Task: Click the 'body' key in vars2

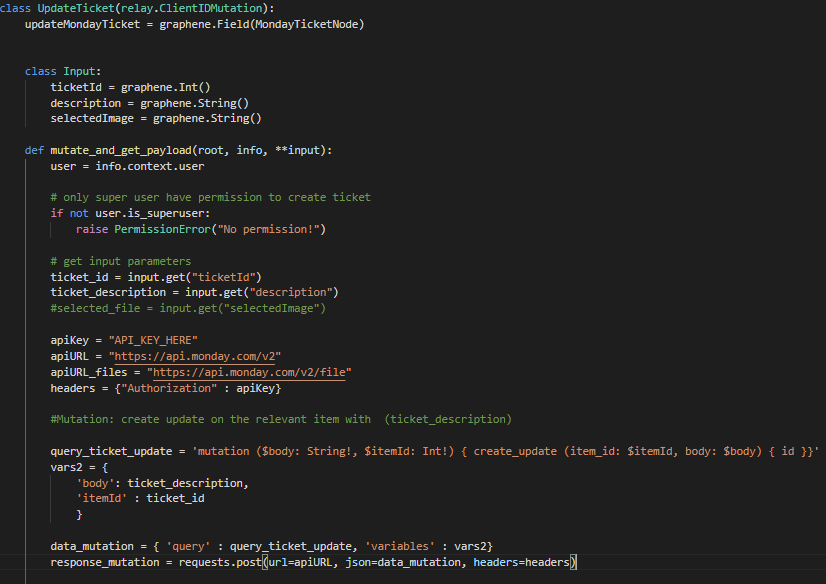Action: click(x=95, y=483)
